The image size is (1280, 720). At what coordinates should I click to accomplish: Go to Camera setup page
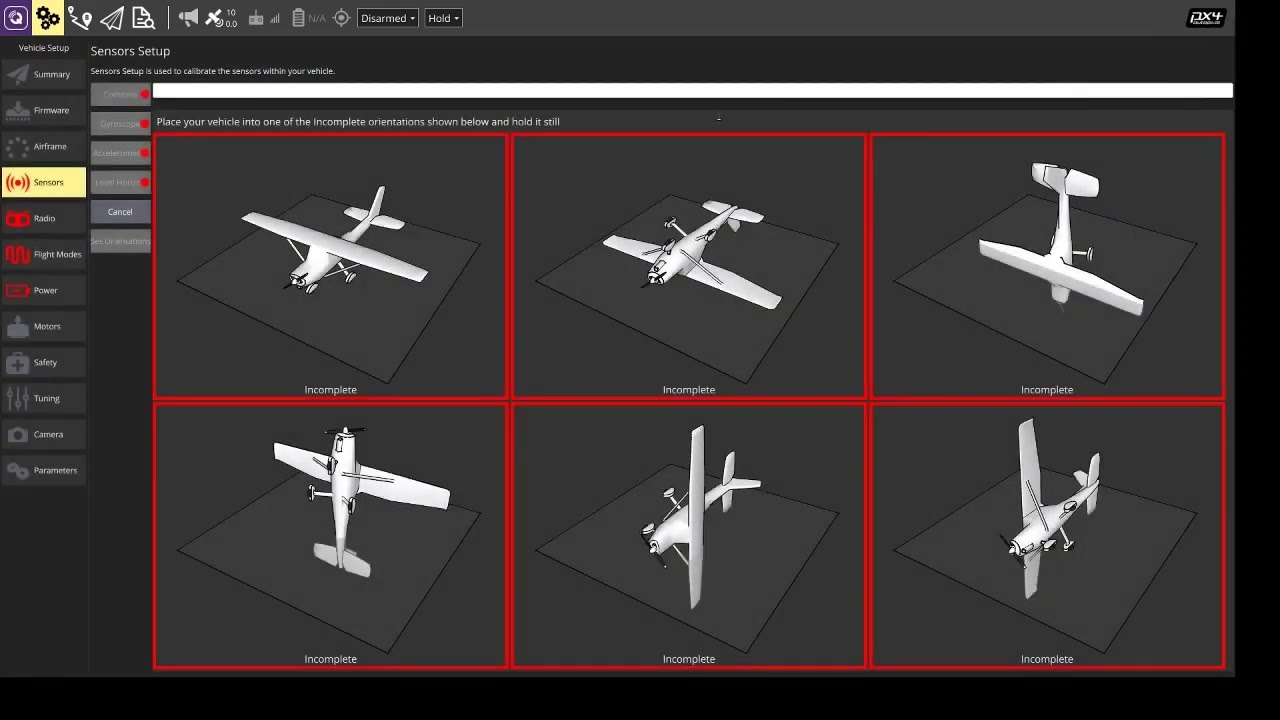[x=43, y=434]
